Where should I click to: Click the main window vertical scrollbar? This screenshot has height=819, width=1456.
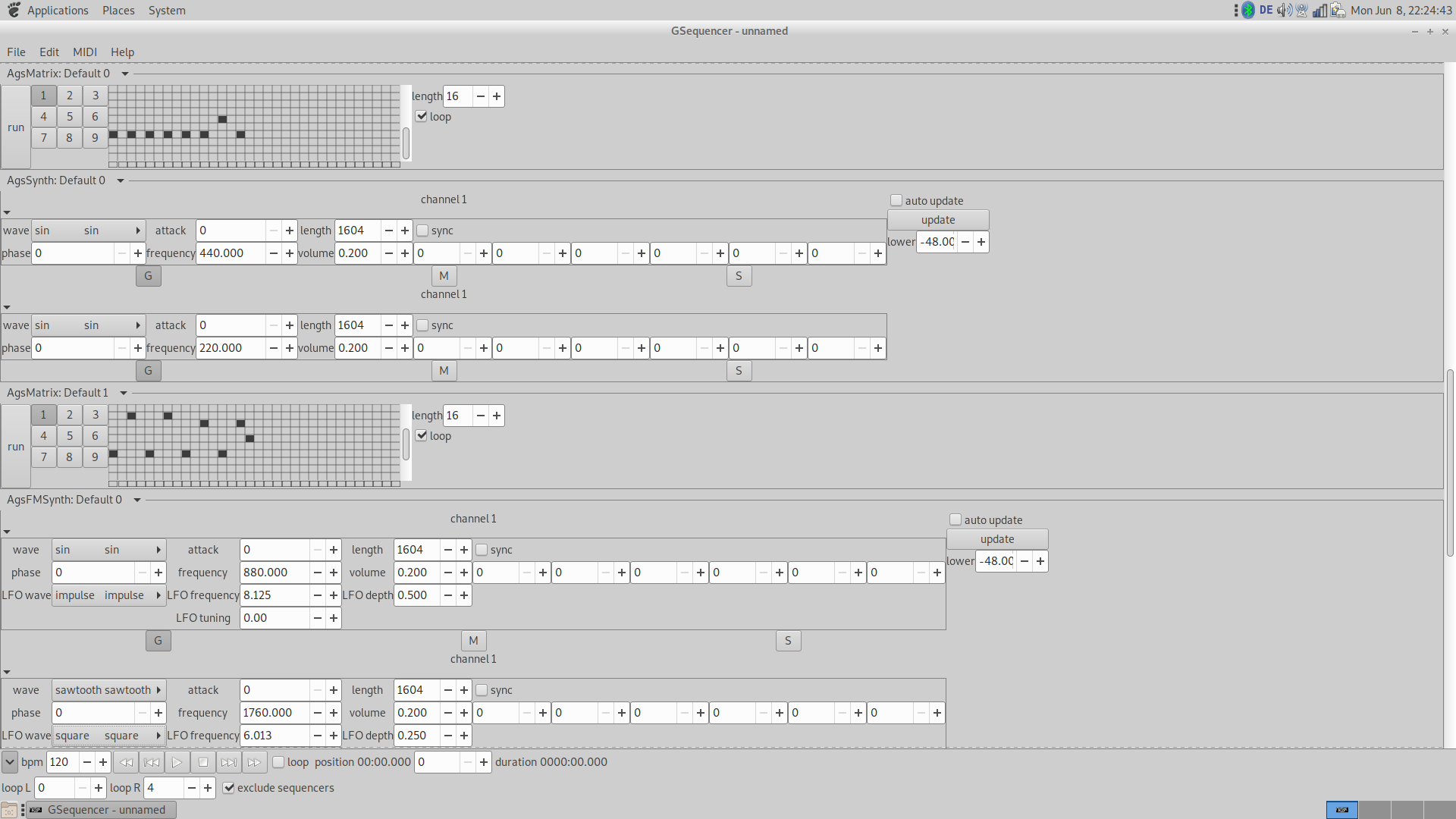pyautogui.click(x=1450, y=463)
